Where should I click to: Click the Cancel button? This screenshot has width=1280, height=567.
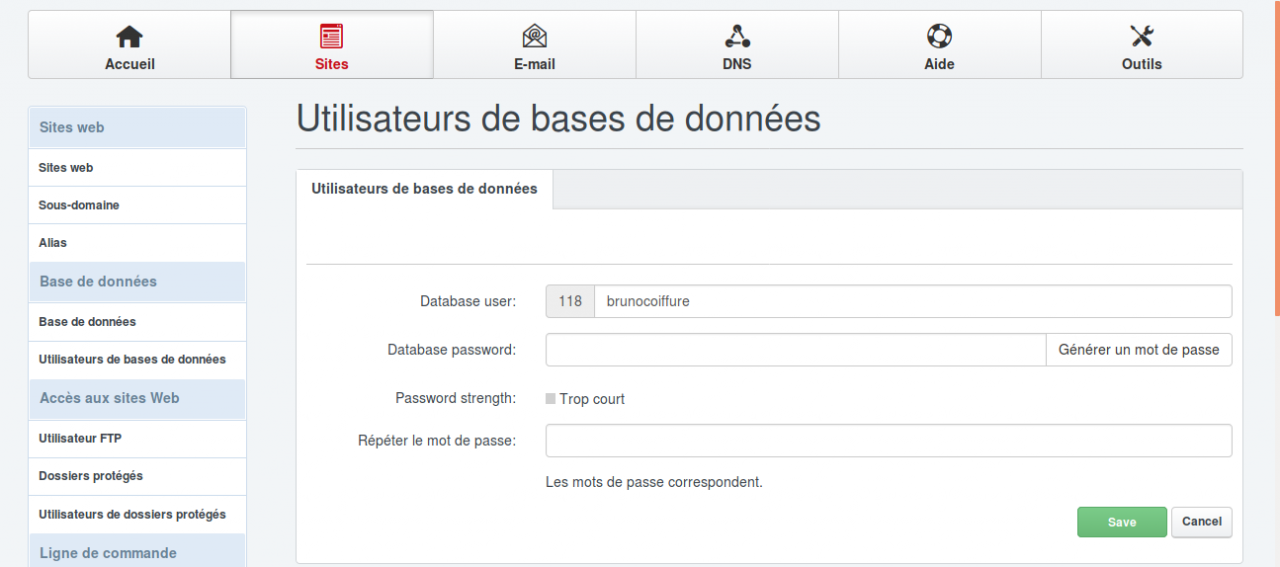(x=1201, y=522)
